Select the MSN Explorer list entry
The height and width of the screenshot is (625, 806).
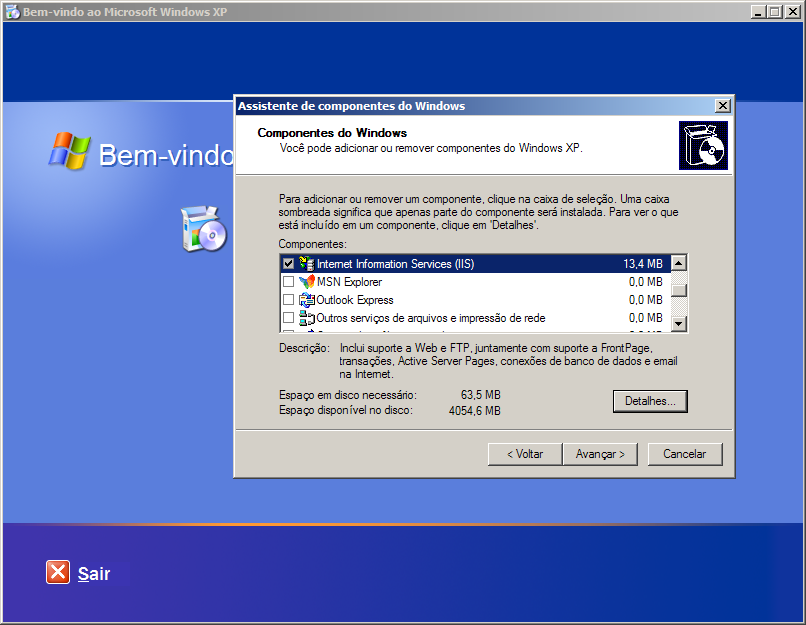pos(475,282)
